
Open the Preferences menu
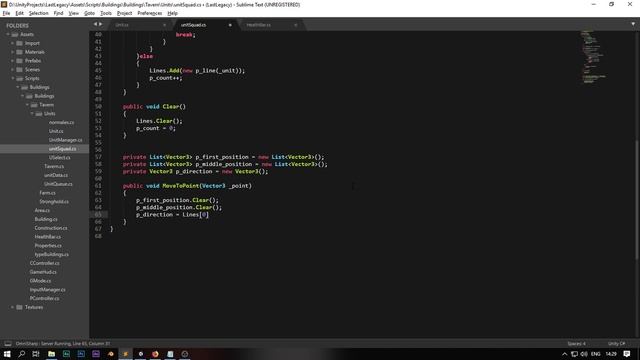(x=149, y=13)
